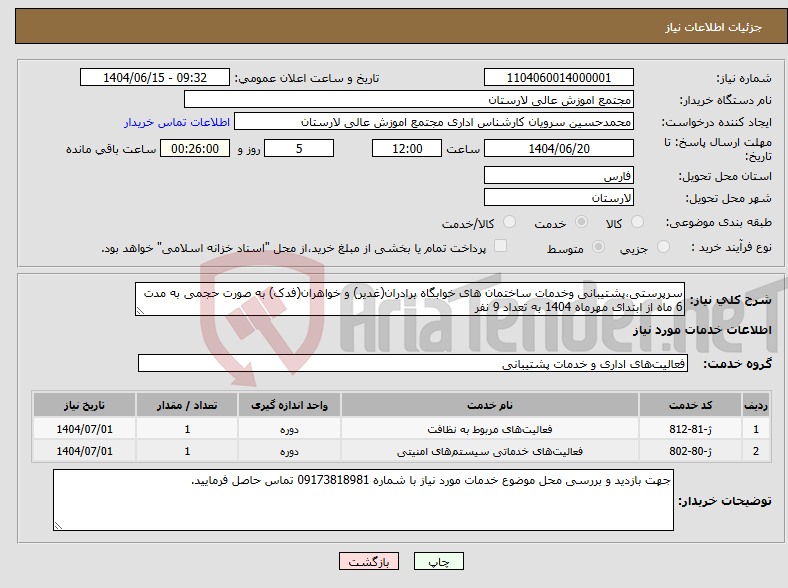The image size is (788, 588).
Task: Select the متوسط purchase type radio
Action: click(x=598, y=247)
